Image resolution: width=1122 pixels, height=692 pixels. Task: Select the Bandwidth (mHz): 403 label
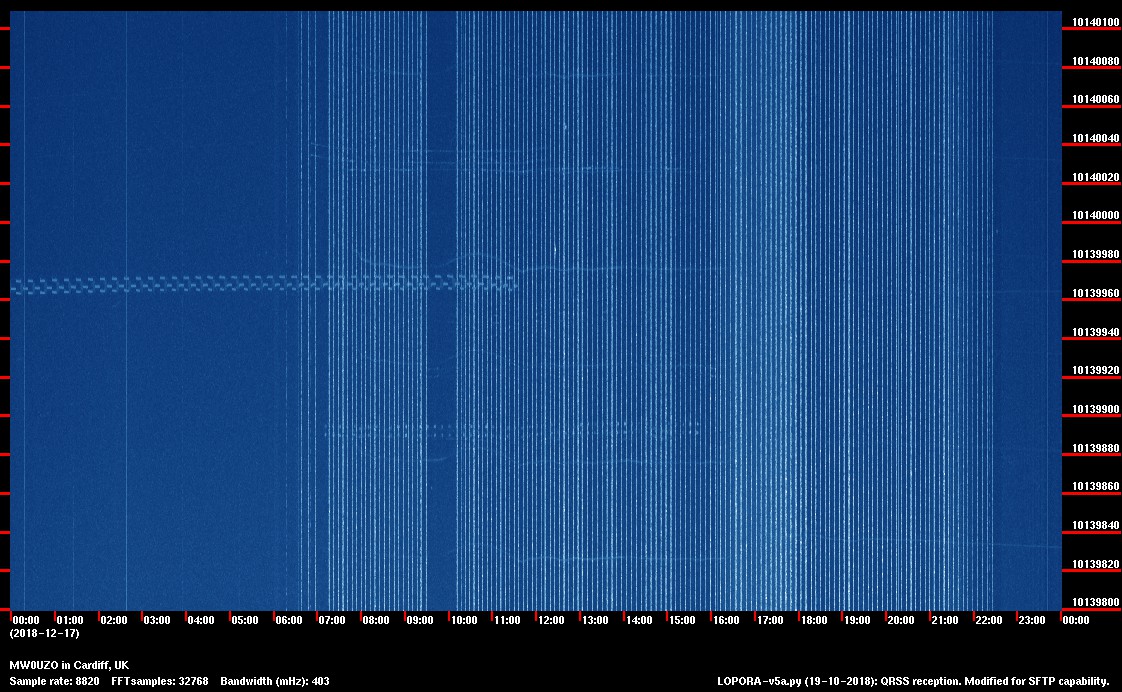tap(274, 681)
